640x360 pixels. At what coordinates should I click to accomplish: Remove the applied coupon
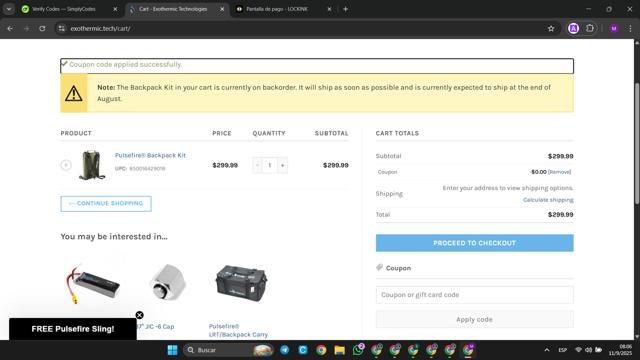click(559, 172)
